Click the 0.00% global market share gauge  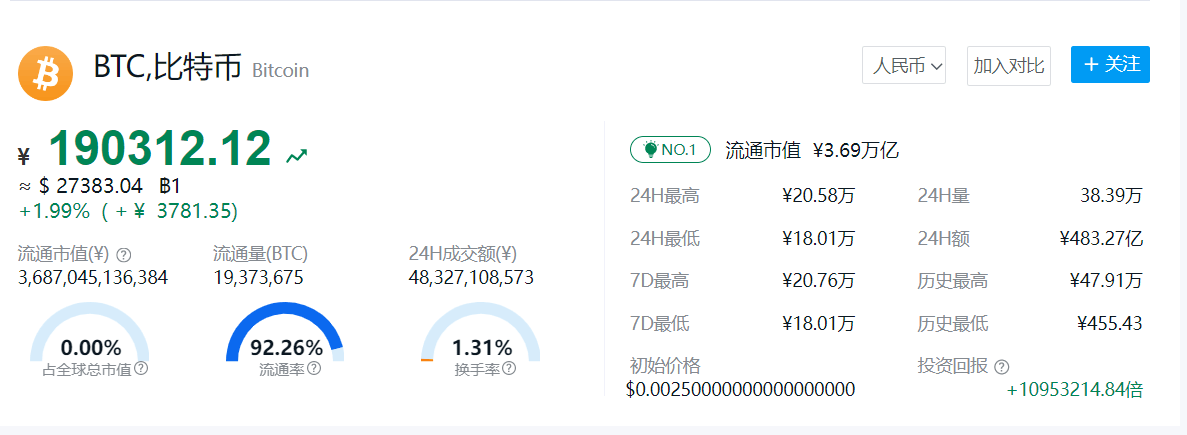[x=90, y=340]
